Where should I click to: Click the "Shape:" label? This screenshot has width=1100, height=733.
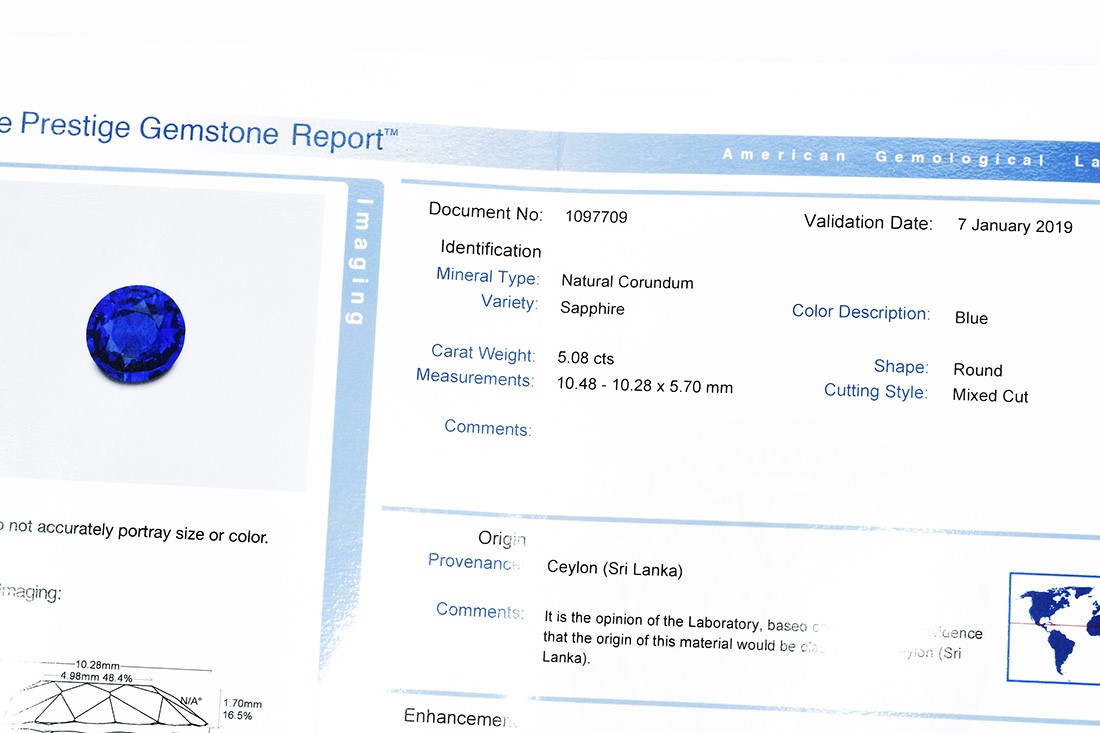click(901, 366)
